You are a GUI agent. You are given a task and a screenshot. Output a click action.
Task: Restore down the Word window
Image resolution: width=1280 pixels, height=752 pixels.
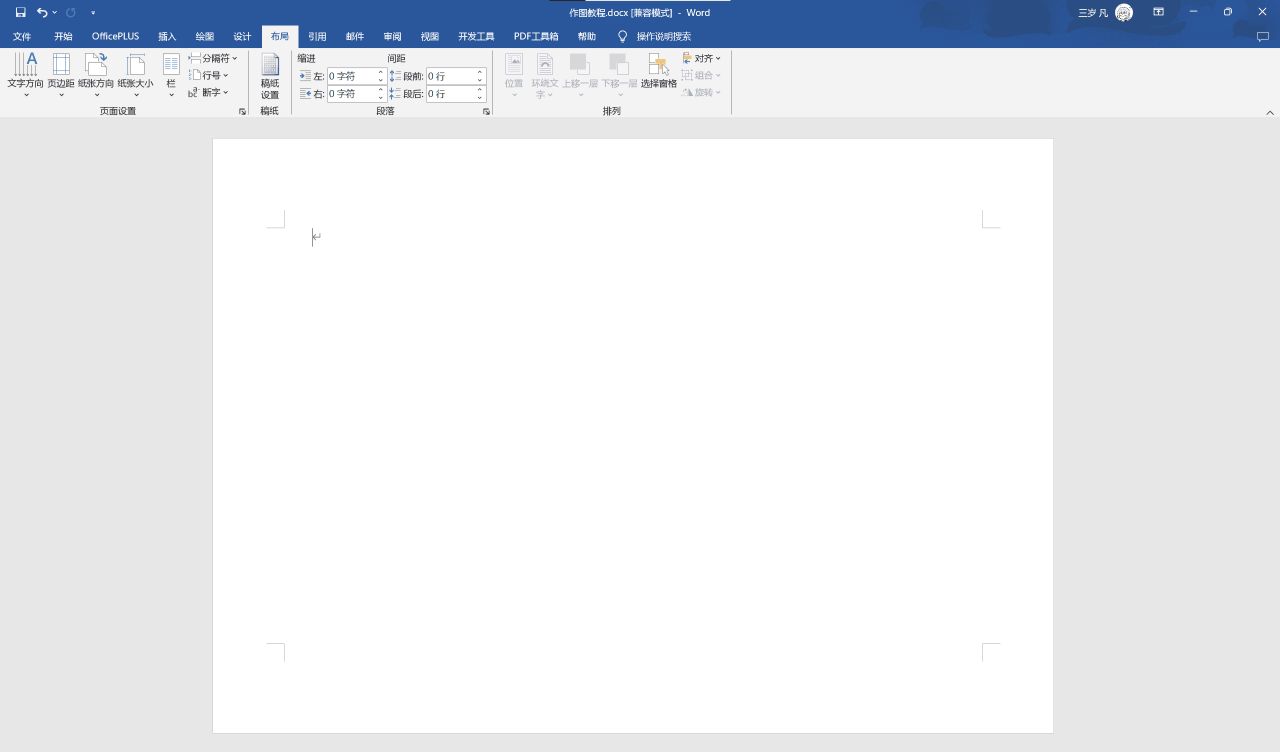[1228, 12]
